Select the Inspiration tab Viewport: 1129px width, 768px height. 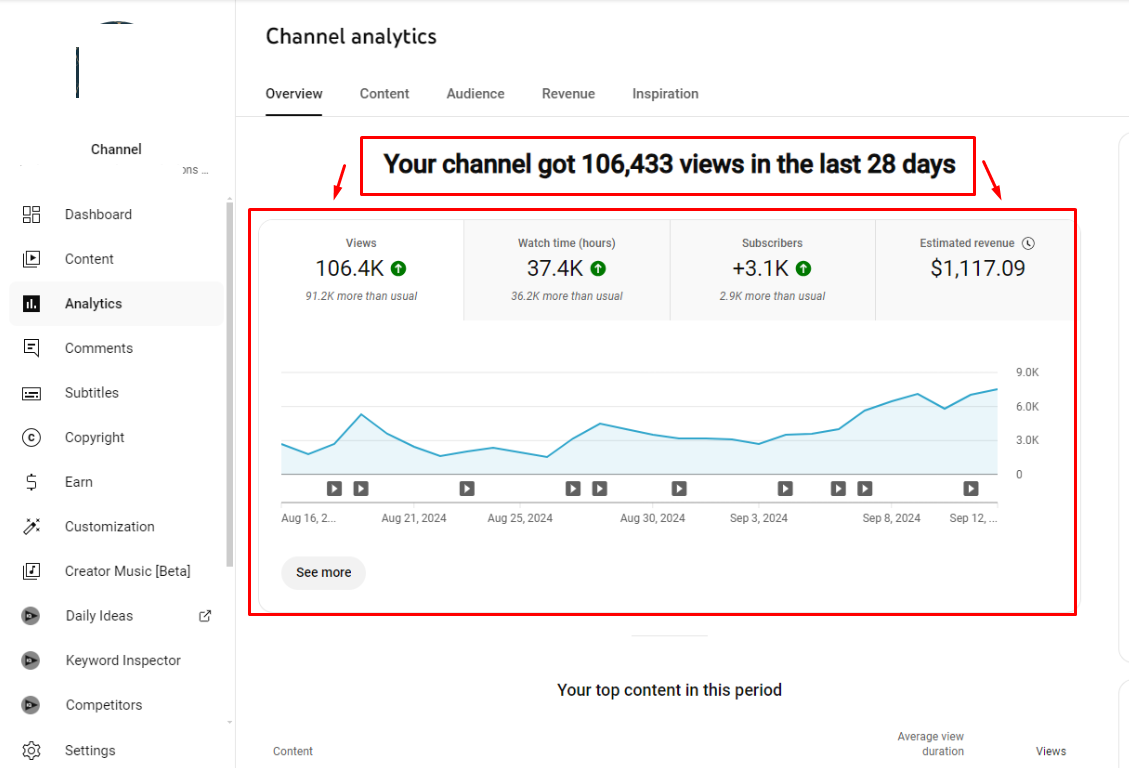(x=665, y=94)
